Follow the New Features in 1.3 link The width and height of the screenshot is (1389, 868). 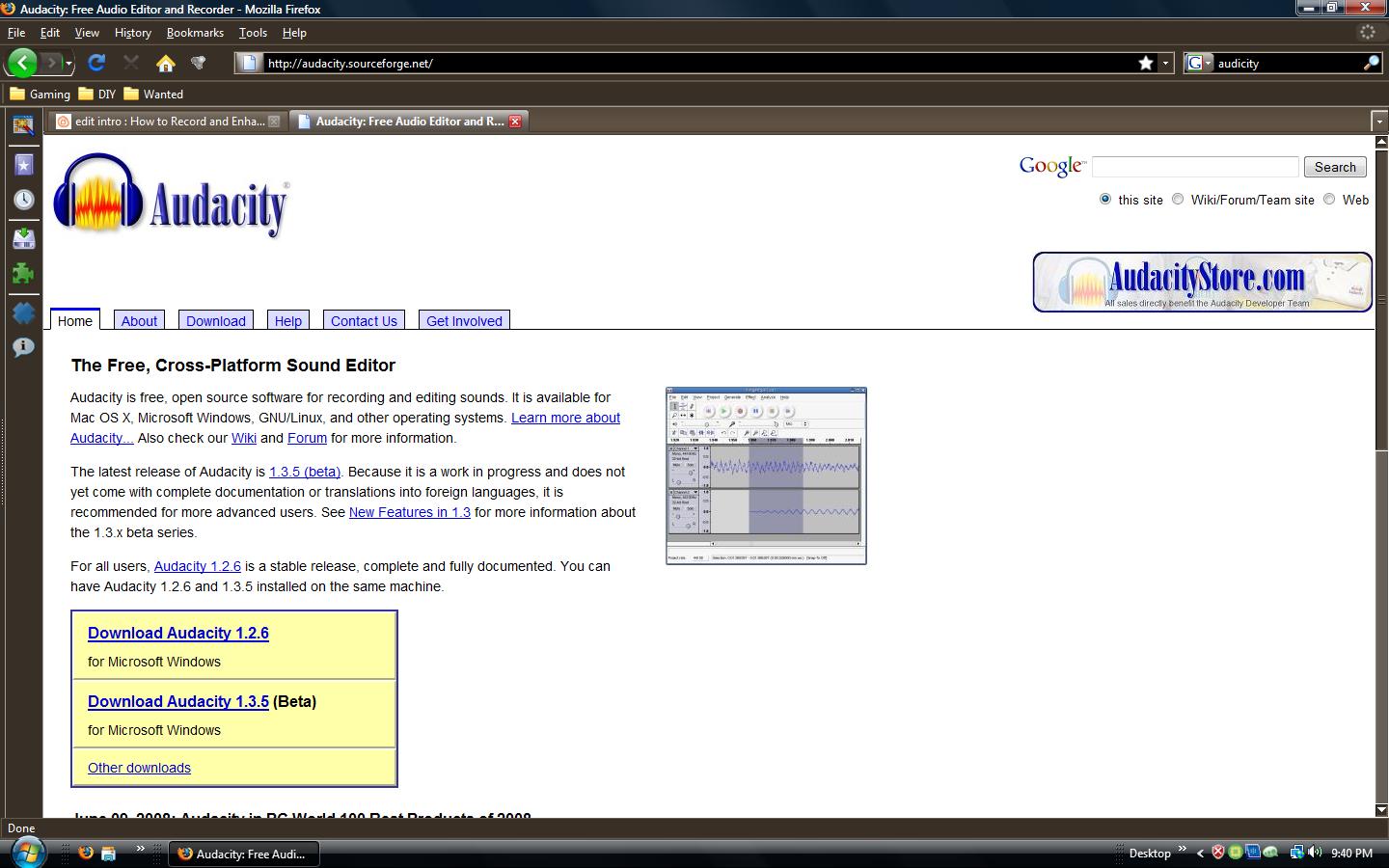[x=410, y=512]
